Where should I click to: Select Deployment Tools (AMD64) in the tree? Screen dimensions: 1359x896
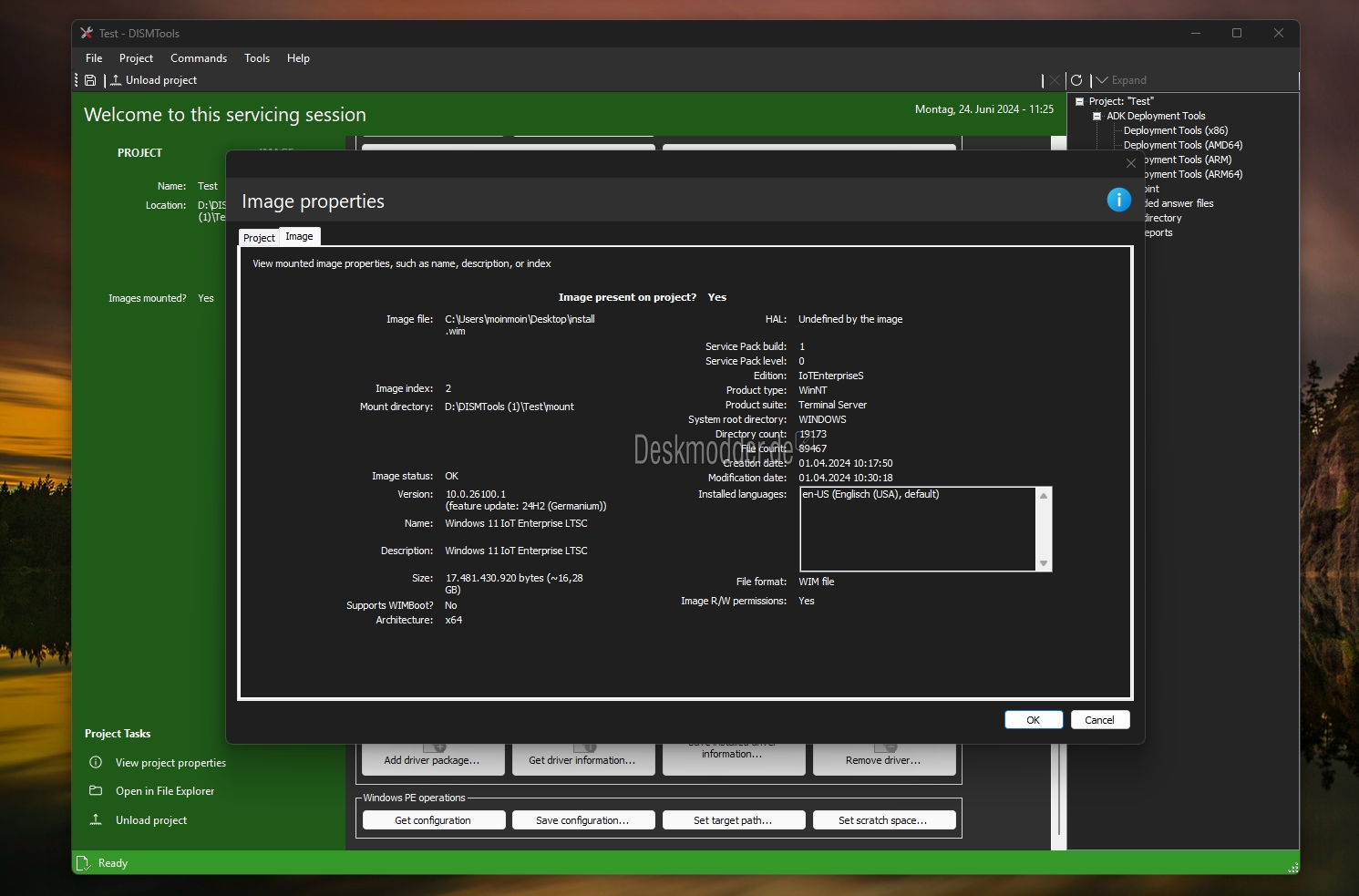coord(1183,145)
